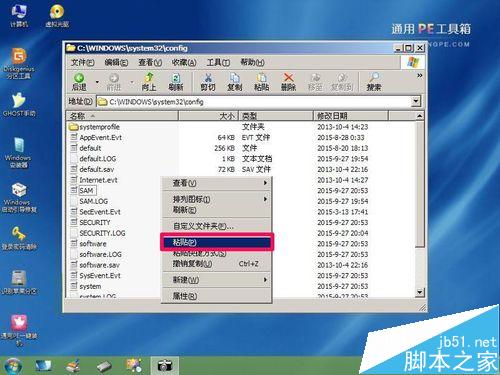
Task: Open the 文件(F) menu
Action: pos(83,62)
